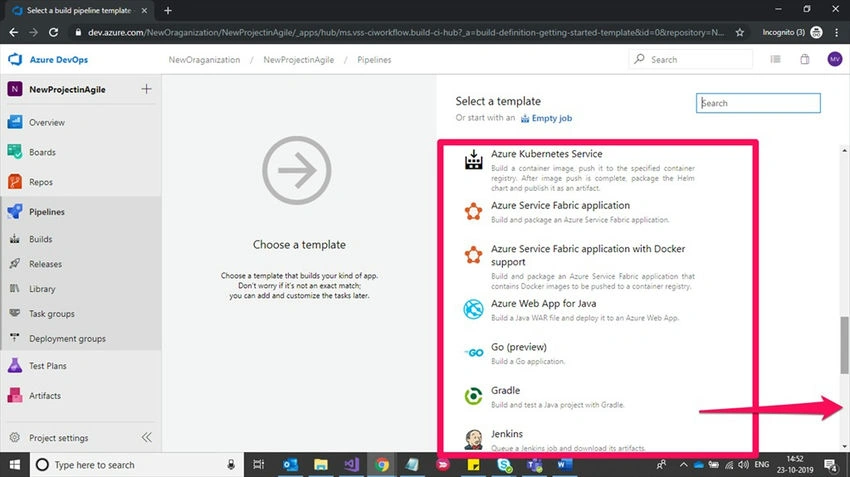Open a new browser tab
This screenshot has height=477, width=850.
tap(168, 10)
